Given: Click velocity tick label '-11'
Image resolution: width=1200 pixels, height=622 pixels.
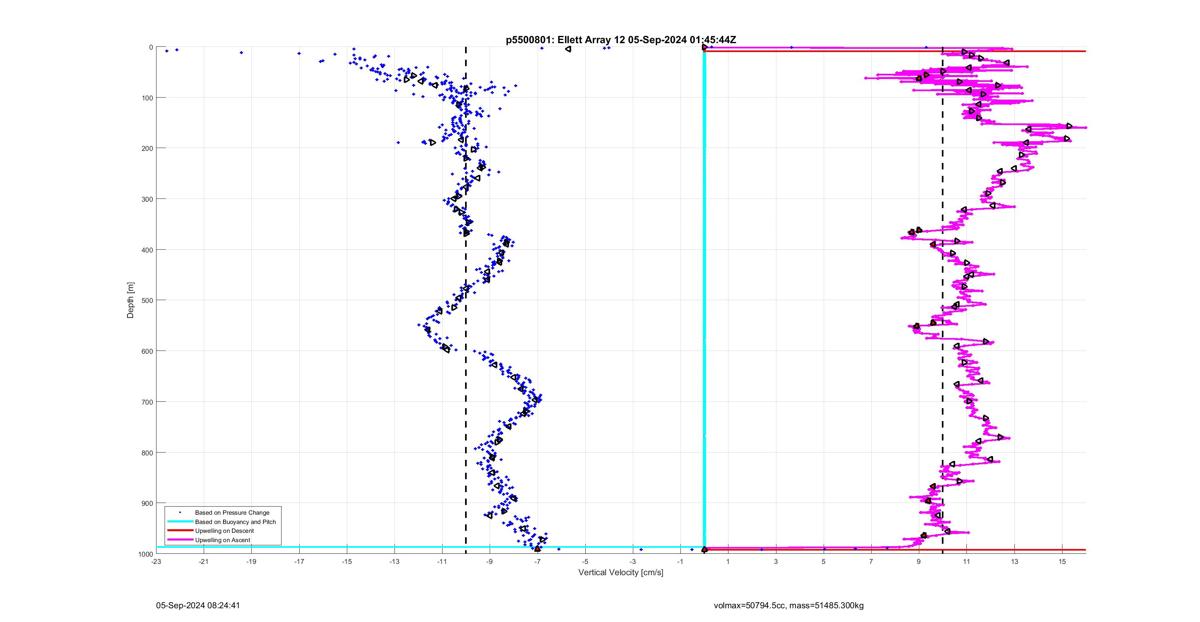Looking at the screenshot, I should (442, 562).
